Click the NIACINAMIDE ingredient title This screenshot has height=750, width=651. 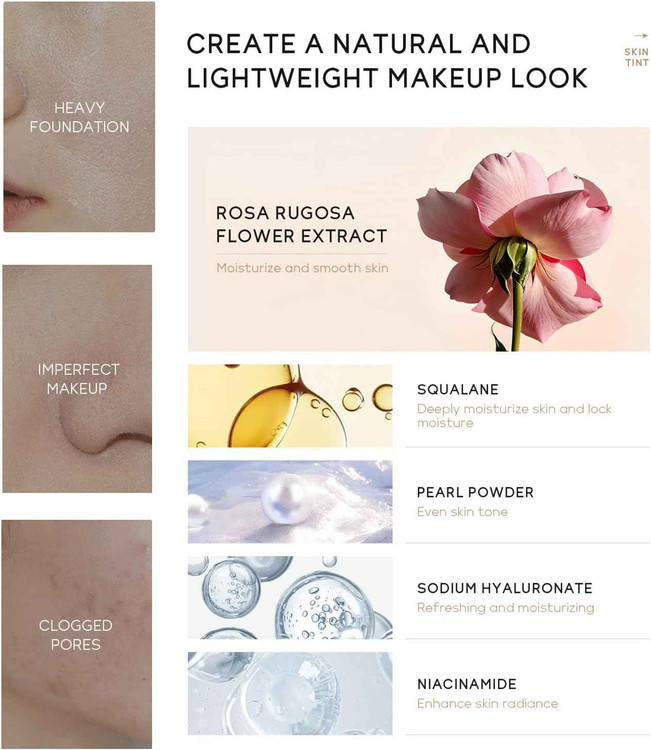coord(466,684)
